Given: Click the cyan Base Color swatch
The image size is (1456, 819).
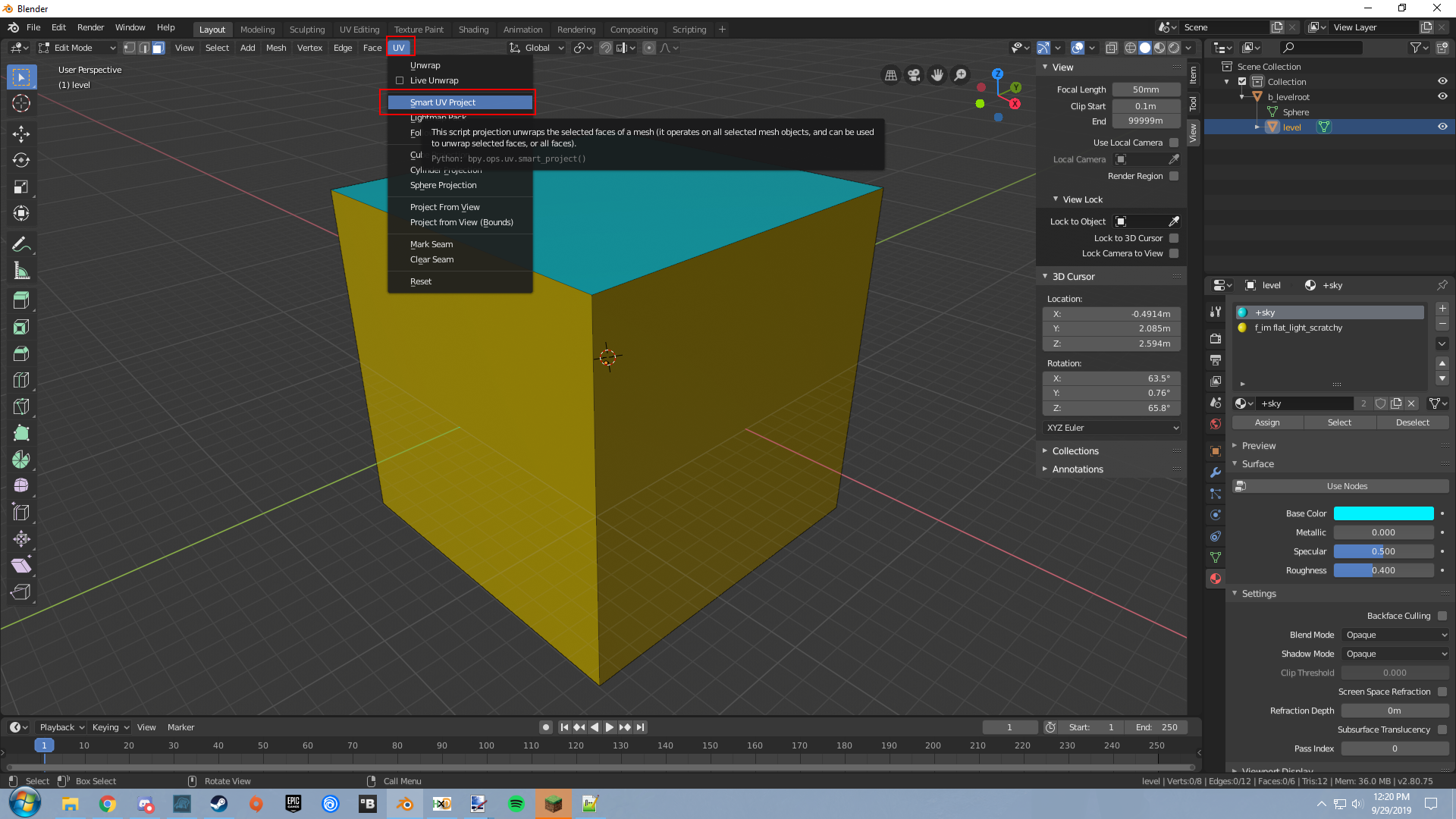Looking at the screenshot, I should pyautogui.click(x=1383, y=513).
